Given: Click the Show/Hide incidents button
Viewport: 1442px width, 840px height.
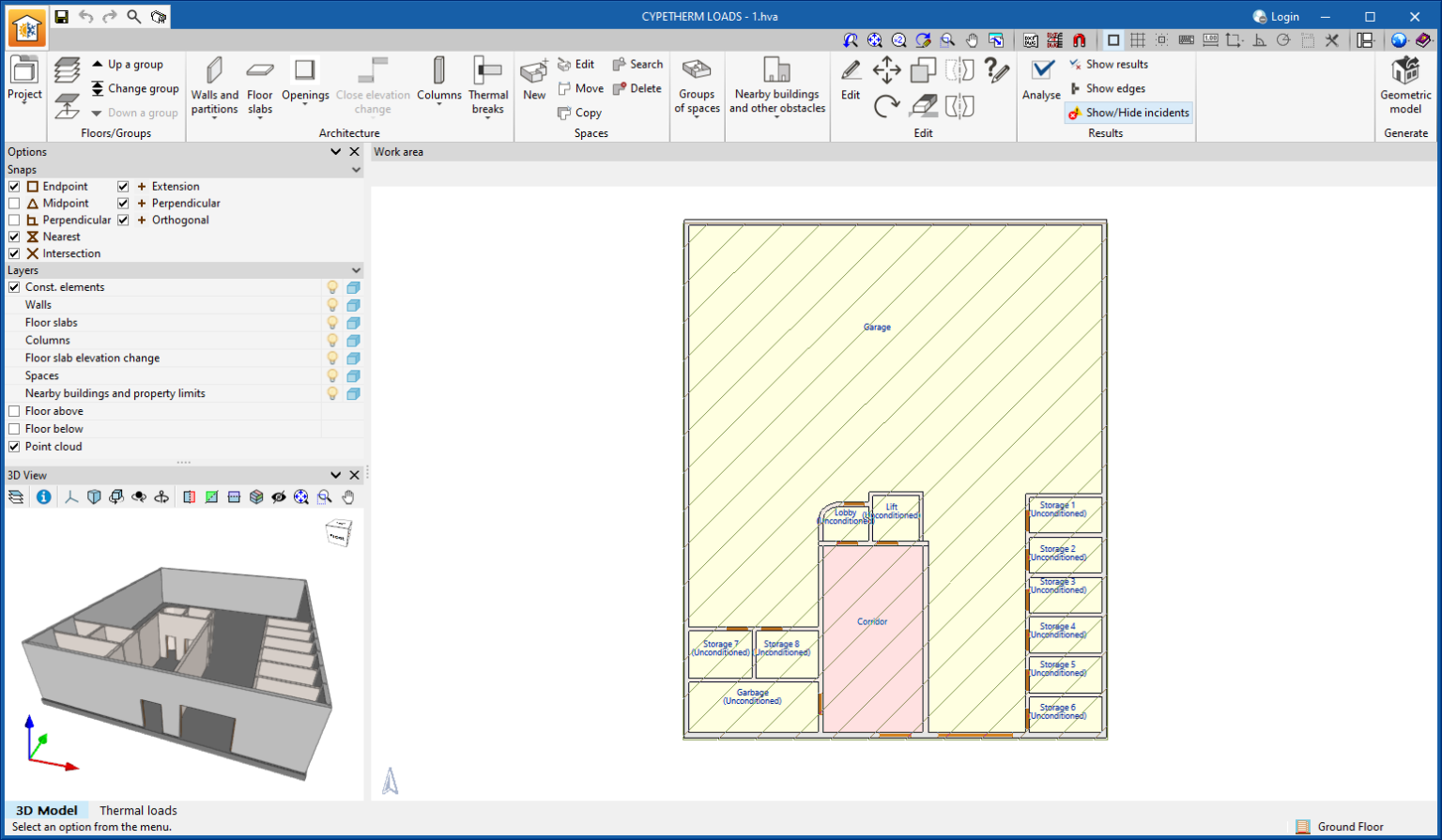Looking at the screenshot, I should point(1128,112).
